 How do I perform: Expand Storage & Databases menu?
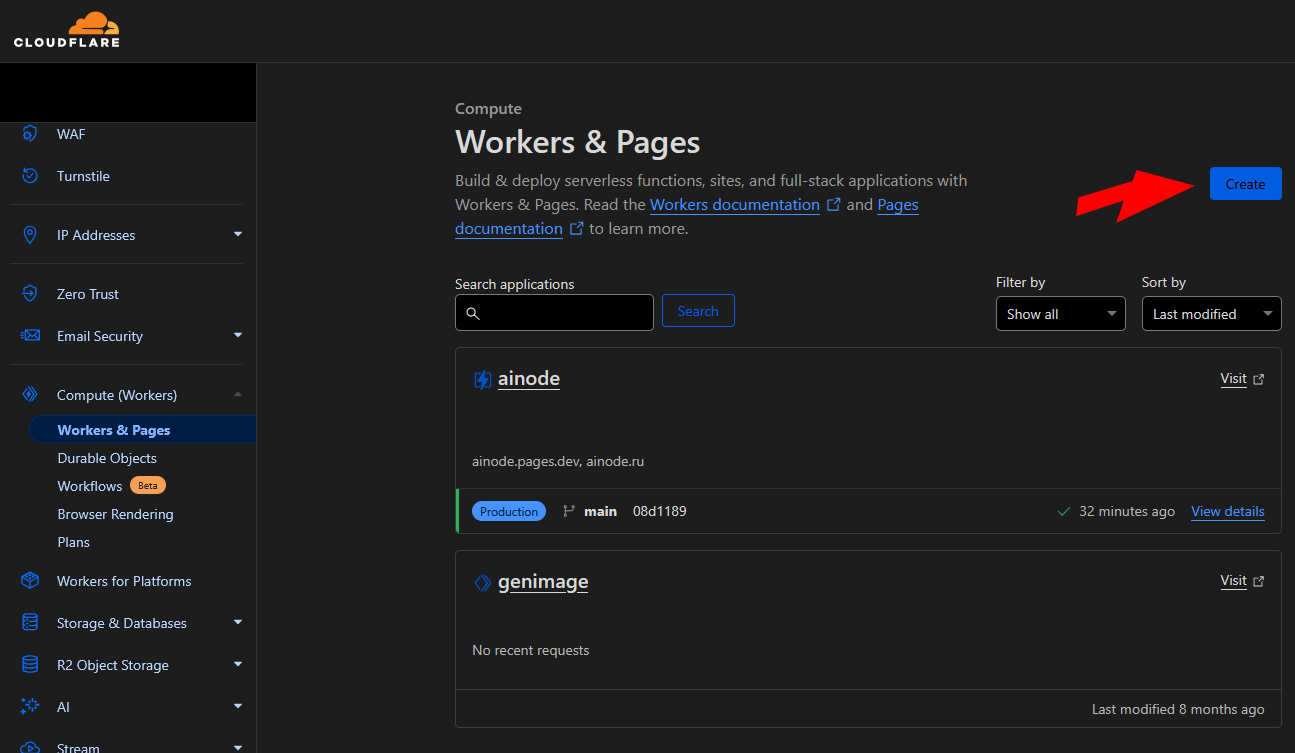237,623
